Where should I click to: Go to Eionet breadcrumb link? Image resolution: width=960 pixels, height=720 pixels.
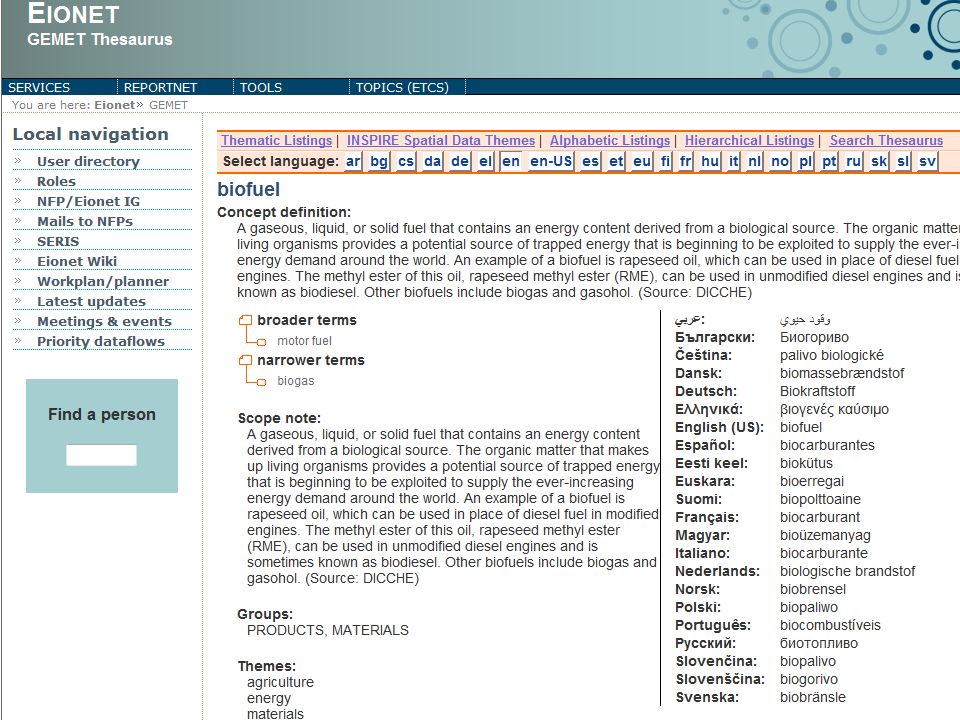(x=114, y=105)
